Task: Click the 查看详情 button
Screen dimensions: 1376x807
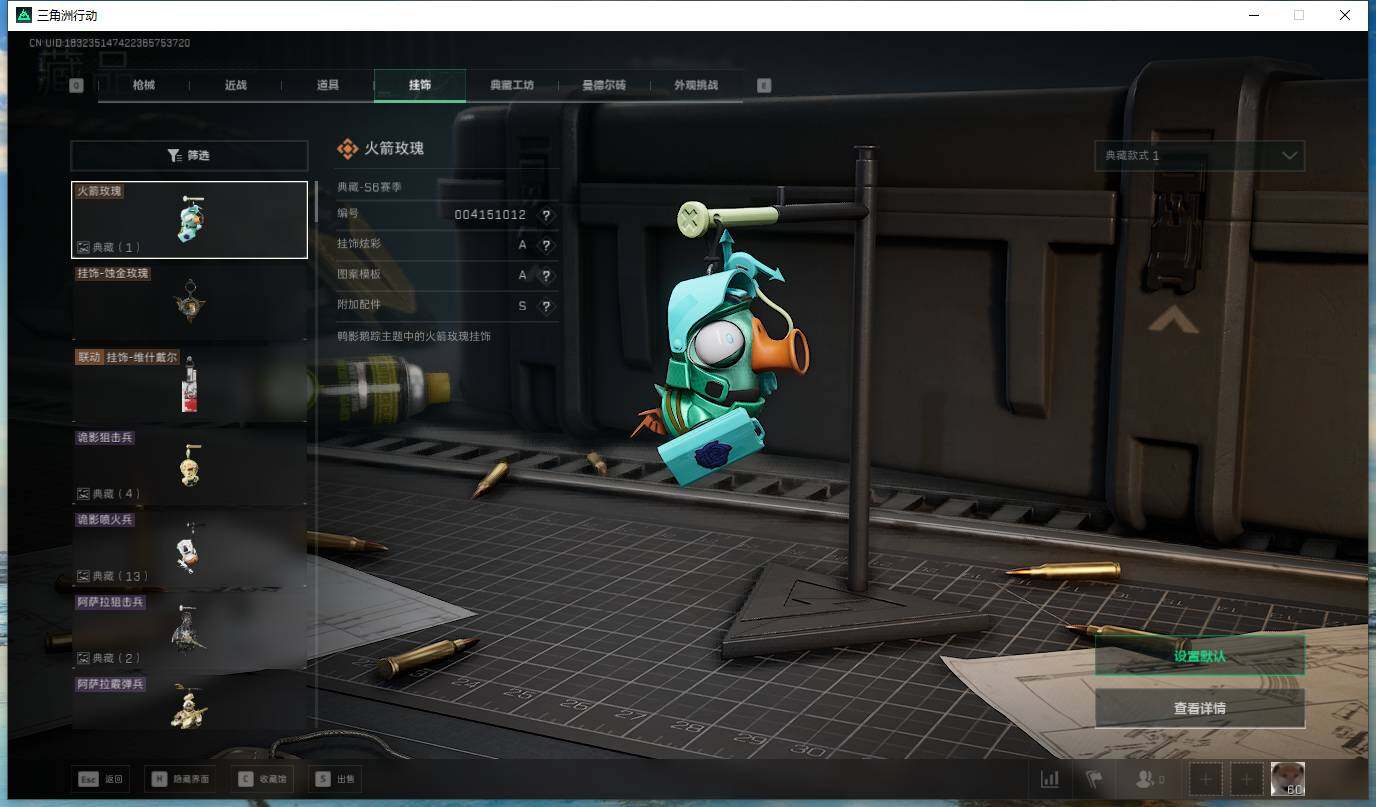Action: pyautogui.click(x=1199, y=708)
